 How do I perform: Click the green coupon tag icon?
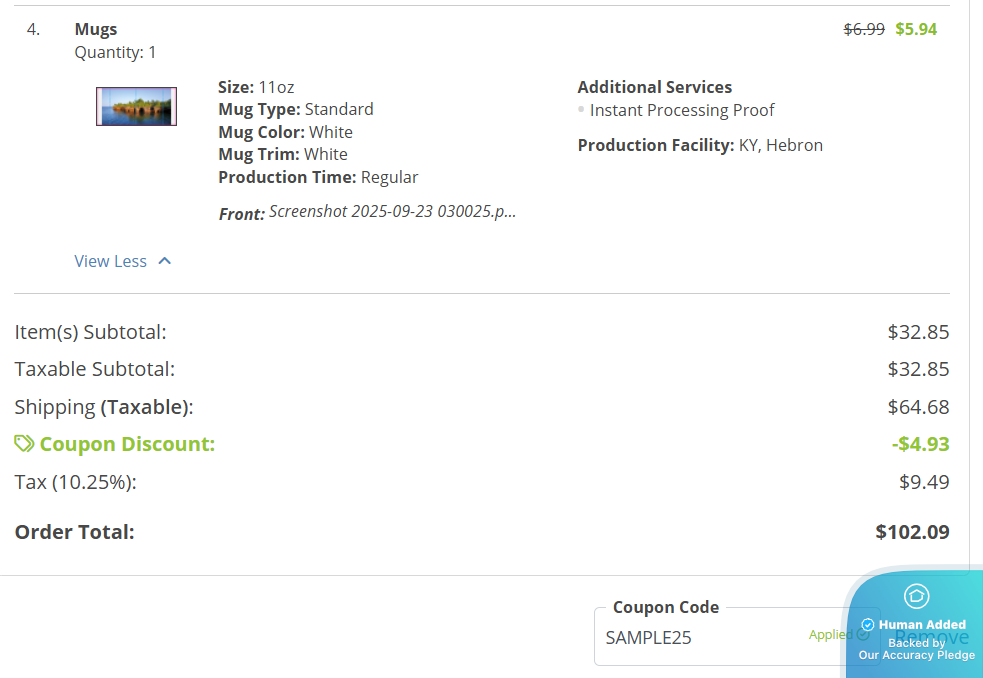tap(24, 443)
